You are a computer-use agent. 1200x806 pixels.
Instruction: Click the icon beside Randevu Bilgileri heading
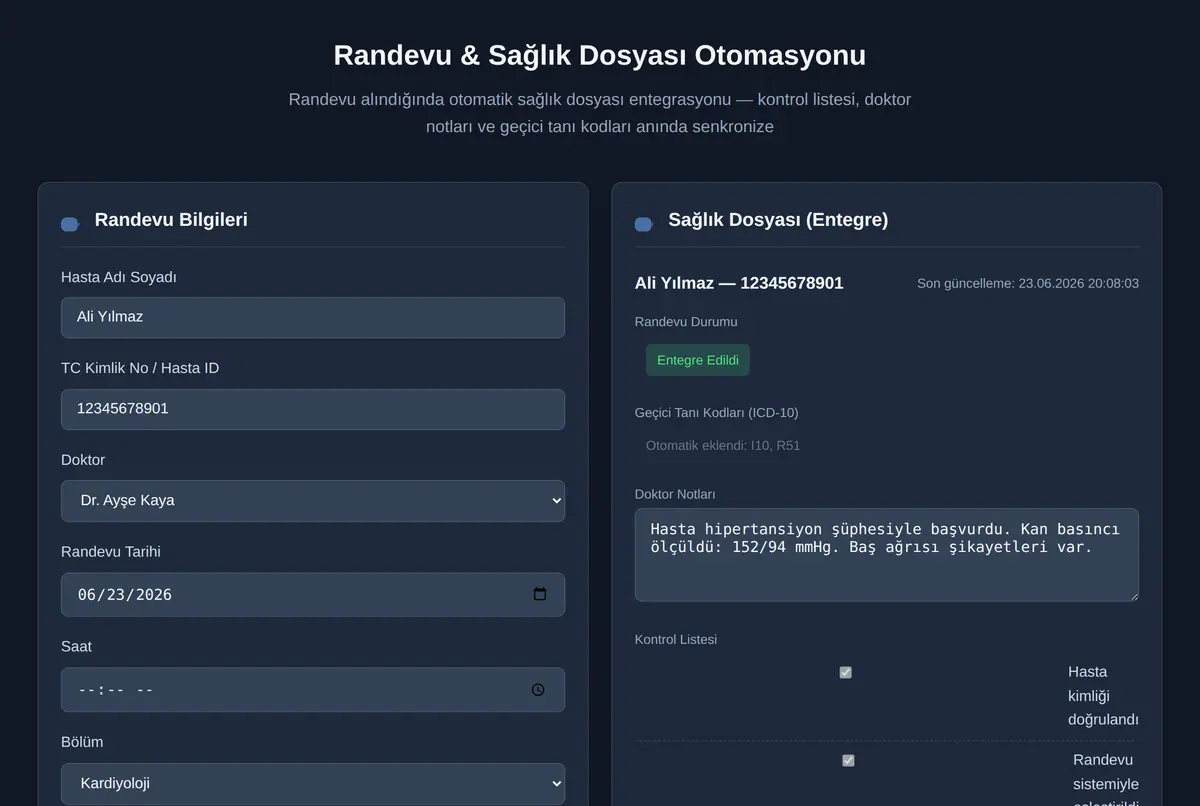coord(70,224)
